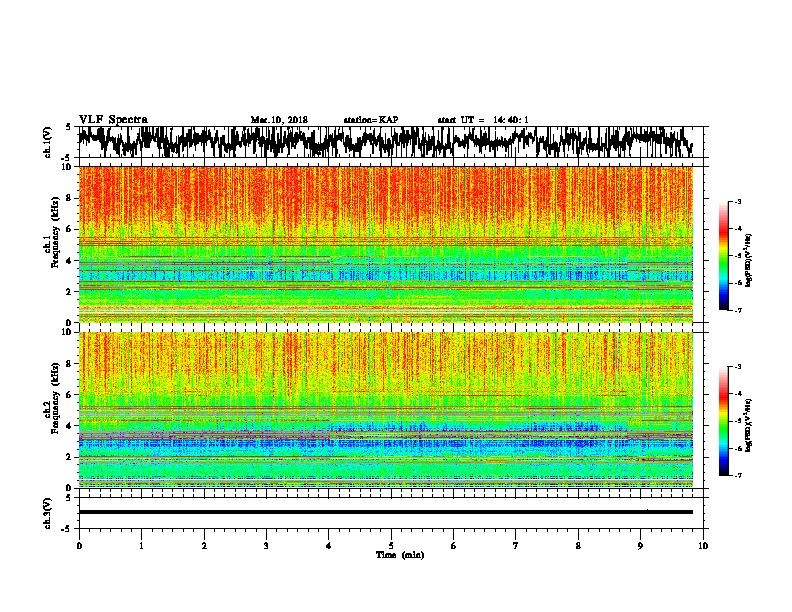Click the ch.1 waveform trace panel
792x612 pixels.
[390, 142]
